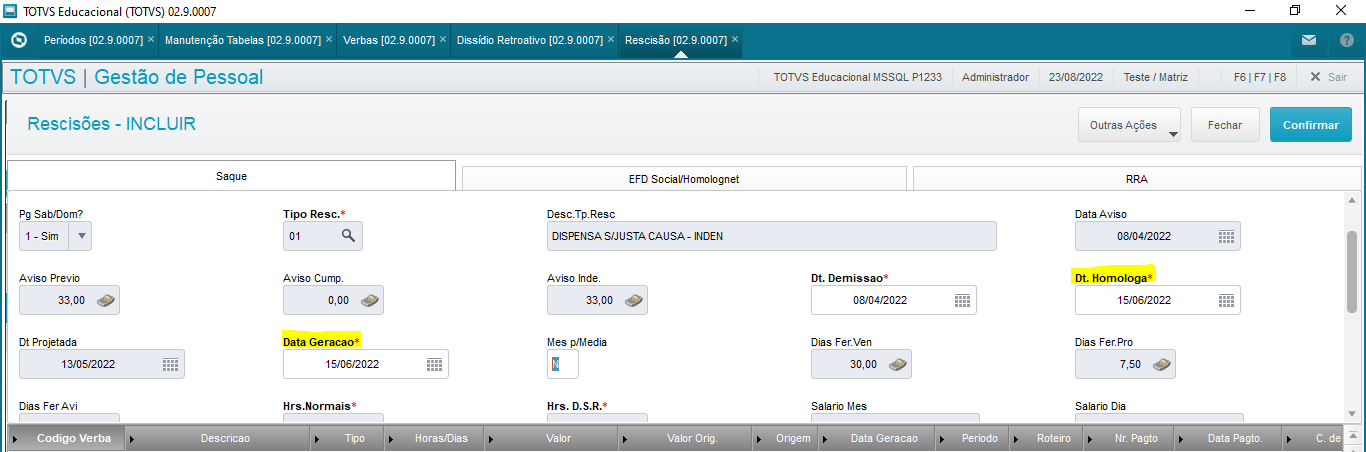1366x452 pixels.
Task: Click the Confirmar button
Action: tap(1310, 125)
